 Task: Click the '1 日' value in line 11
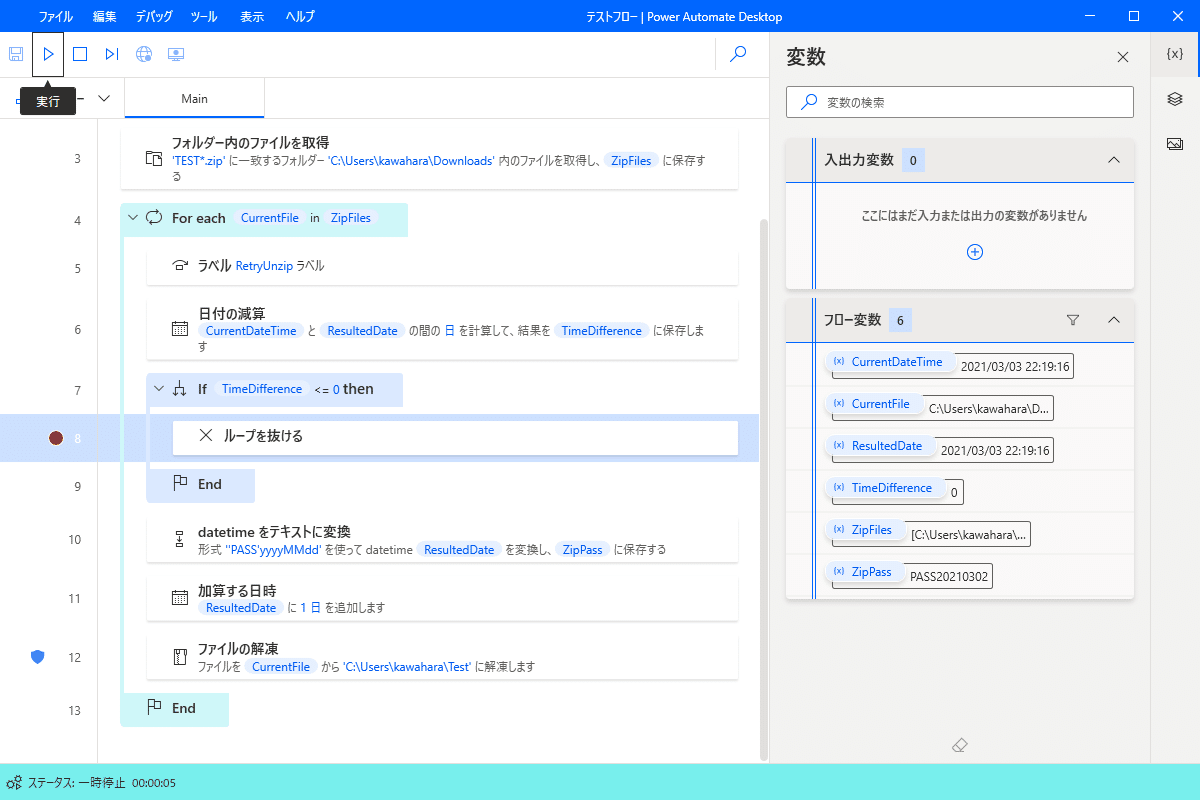point(311,608)
